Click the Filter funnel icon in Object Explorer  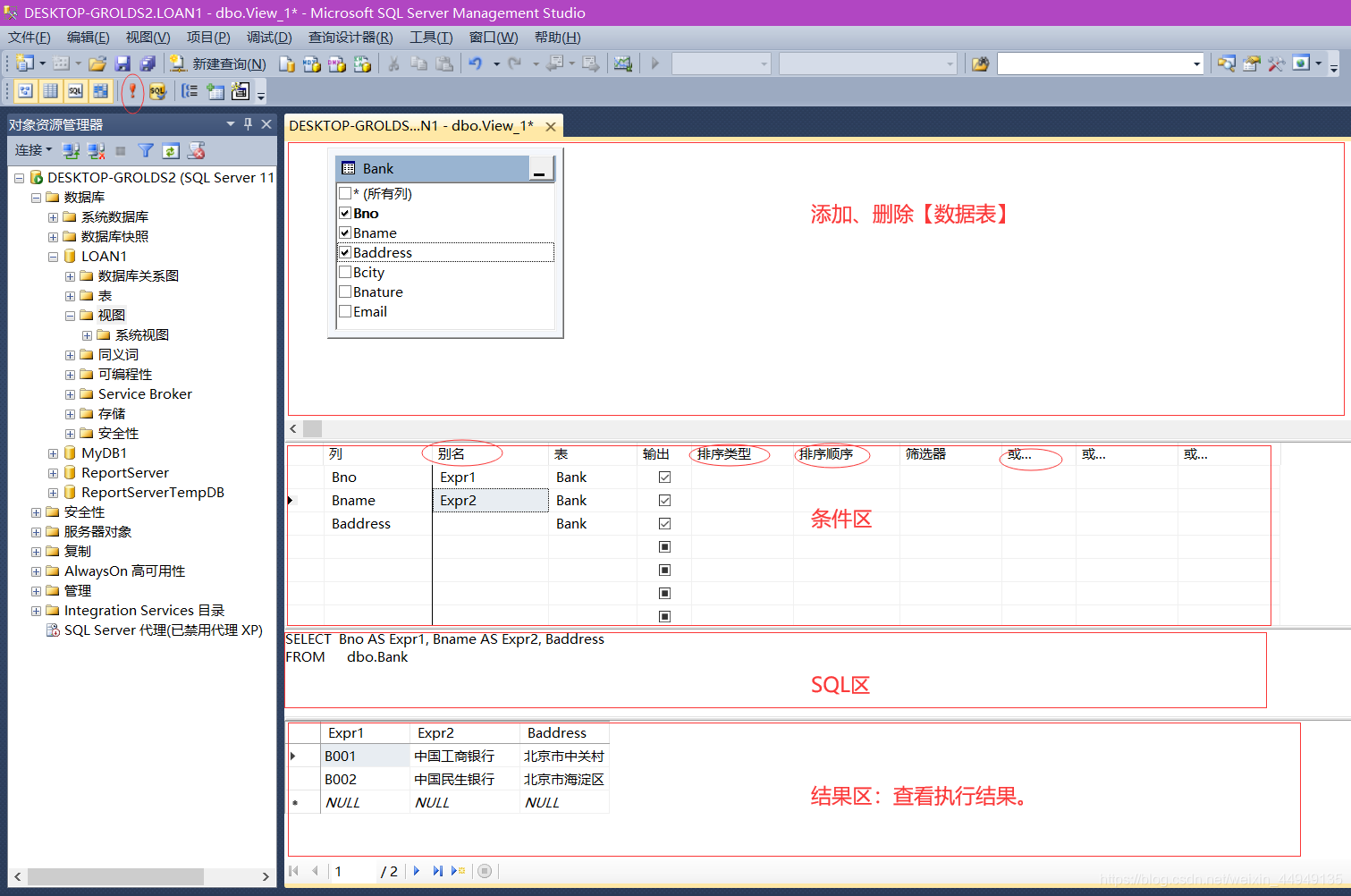click(x=146, y=150)
